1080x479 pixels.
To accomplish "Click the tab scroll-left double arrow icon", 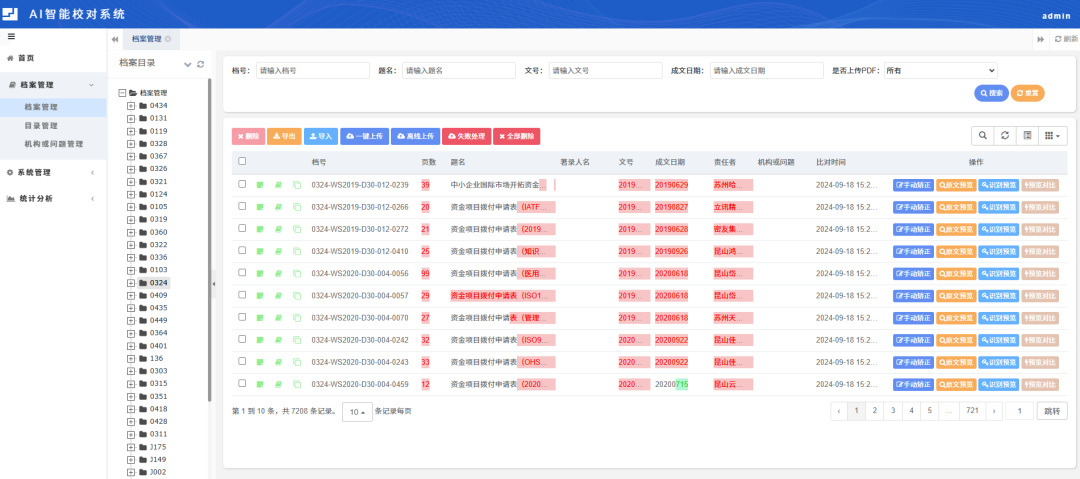I will 115,39.
